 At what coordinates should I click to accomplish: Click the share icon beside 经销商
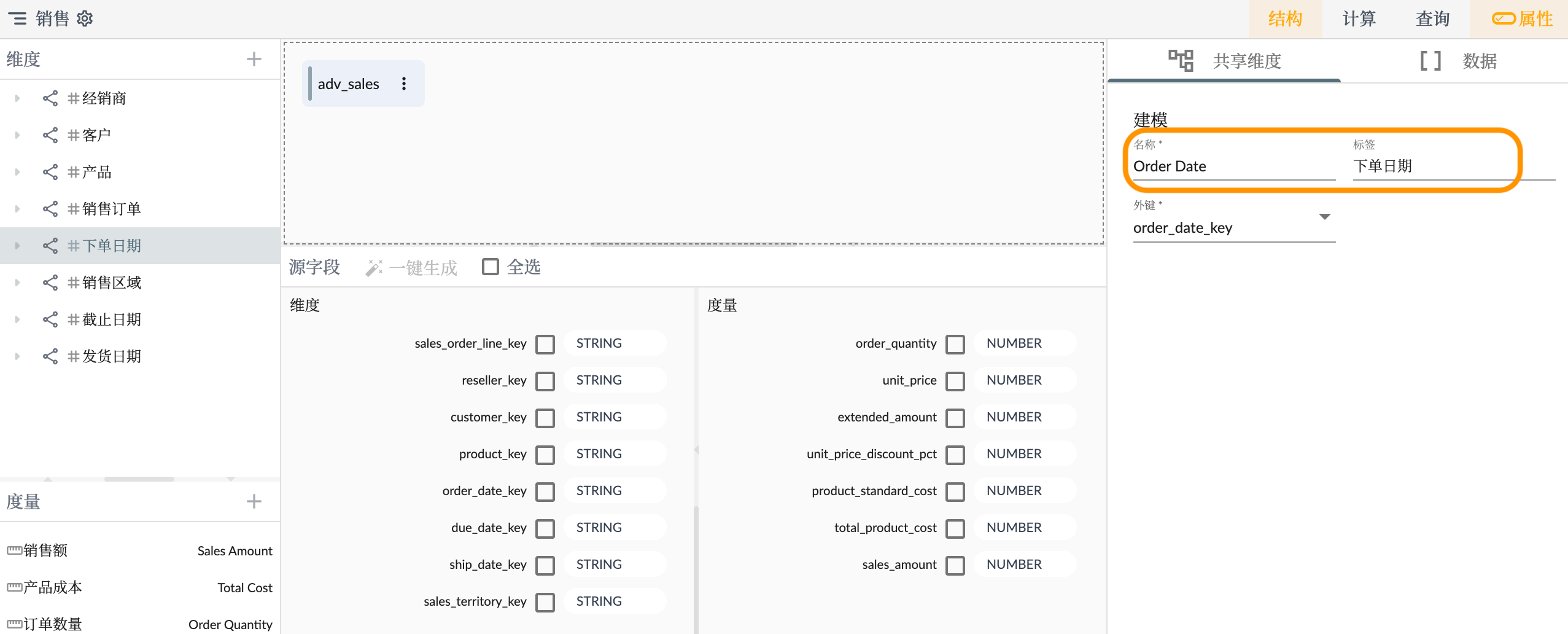(50, 98)
